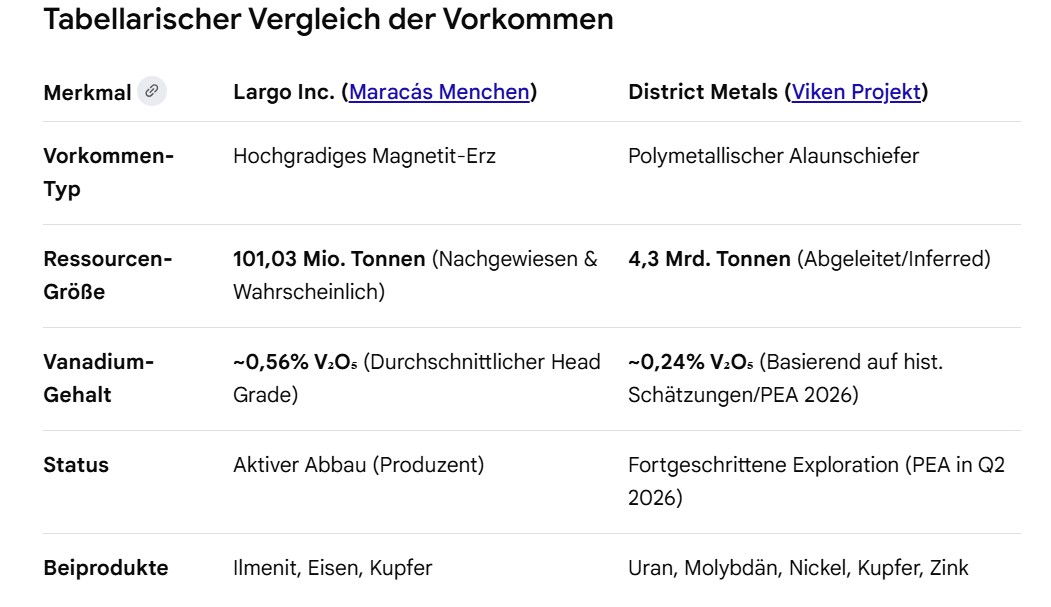Open the Maracás Menchen link
Image resolution: width=1051 pixels, height=607 pixels.
(439, 93)
